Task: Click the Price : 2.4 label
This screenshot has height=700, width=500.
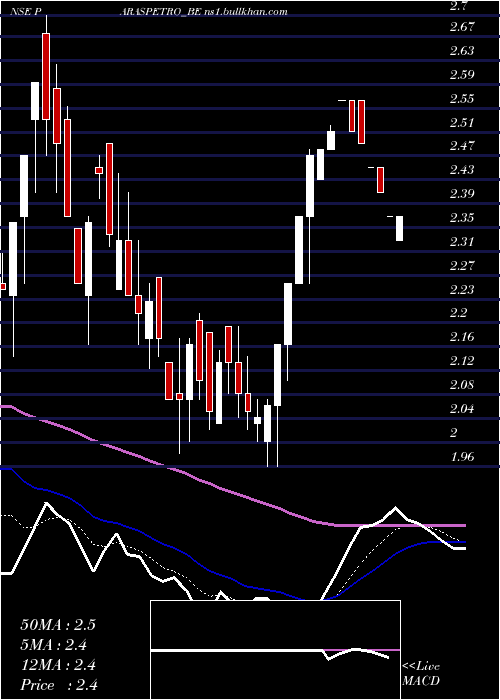Action: click(x=59, y=685)
